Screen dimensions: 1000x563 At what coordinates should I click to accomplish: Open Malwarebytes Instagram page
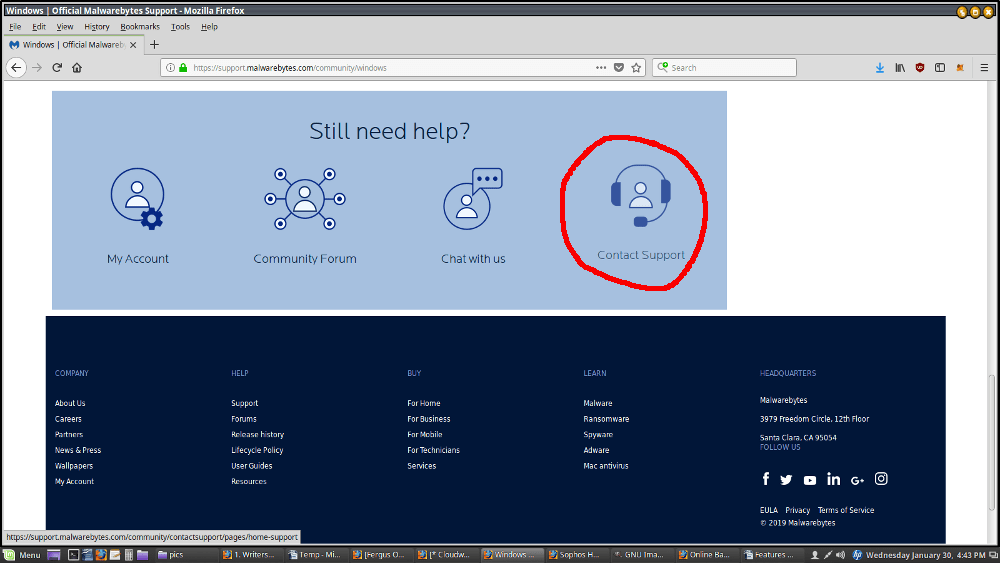881,479
